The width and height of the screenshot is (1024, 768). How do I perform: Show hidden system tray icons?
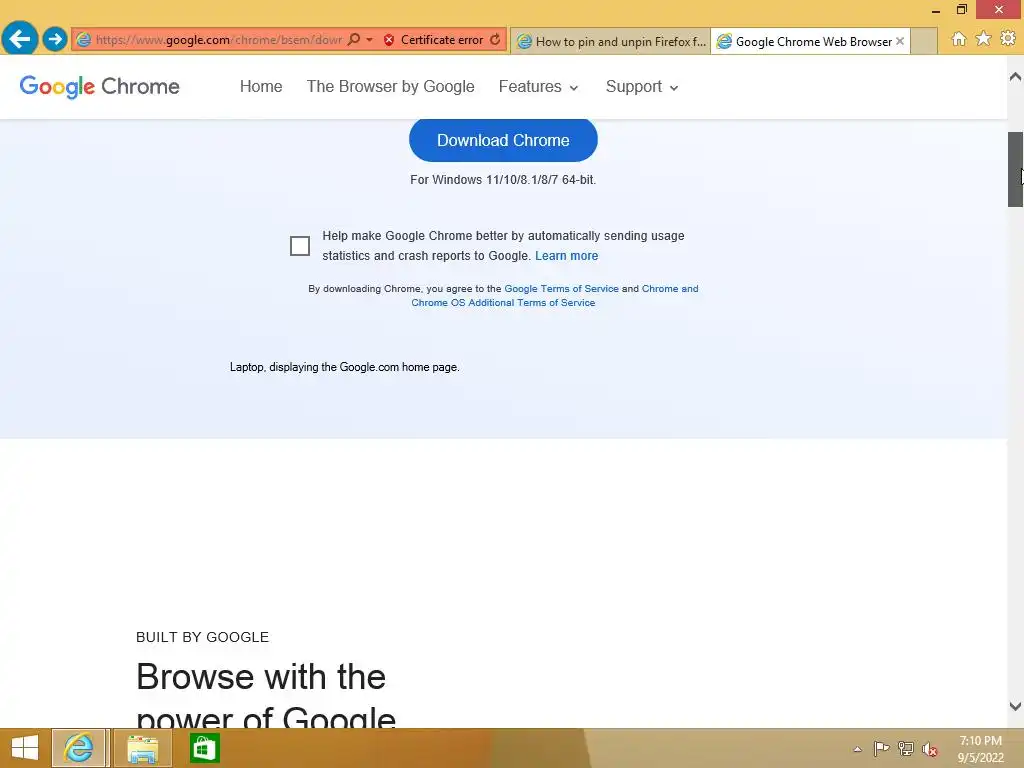[857, 749]
